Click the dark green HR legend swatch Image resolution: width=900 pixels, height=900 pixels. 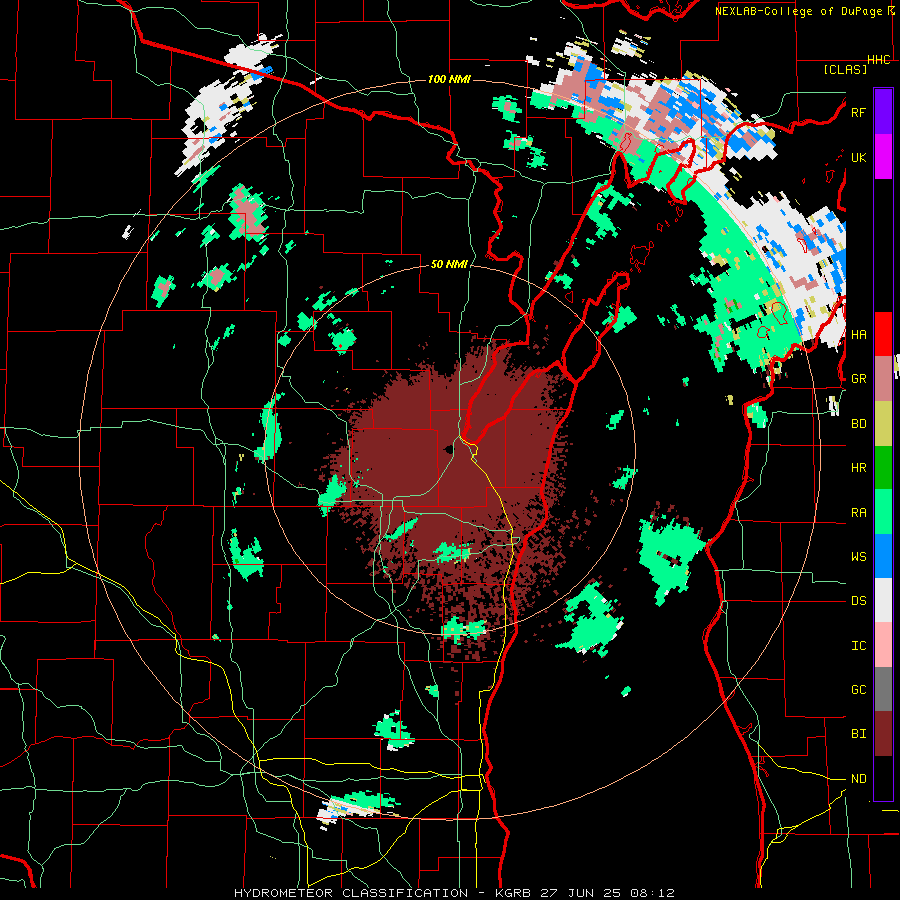click(x=883, y=467)
